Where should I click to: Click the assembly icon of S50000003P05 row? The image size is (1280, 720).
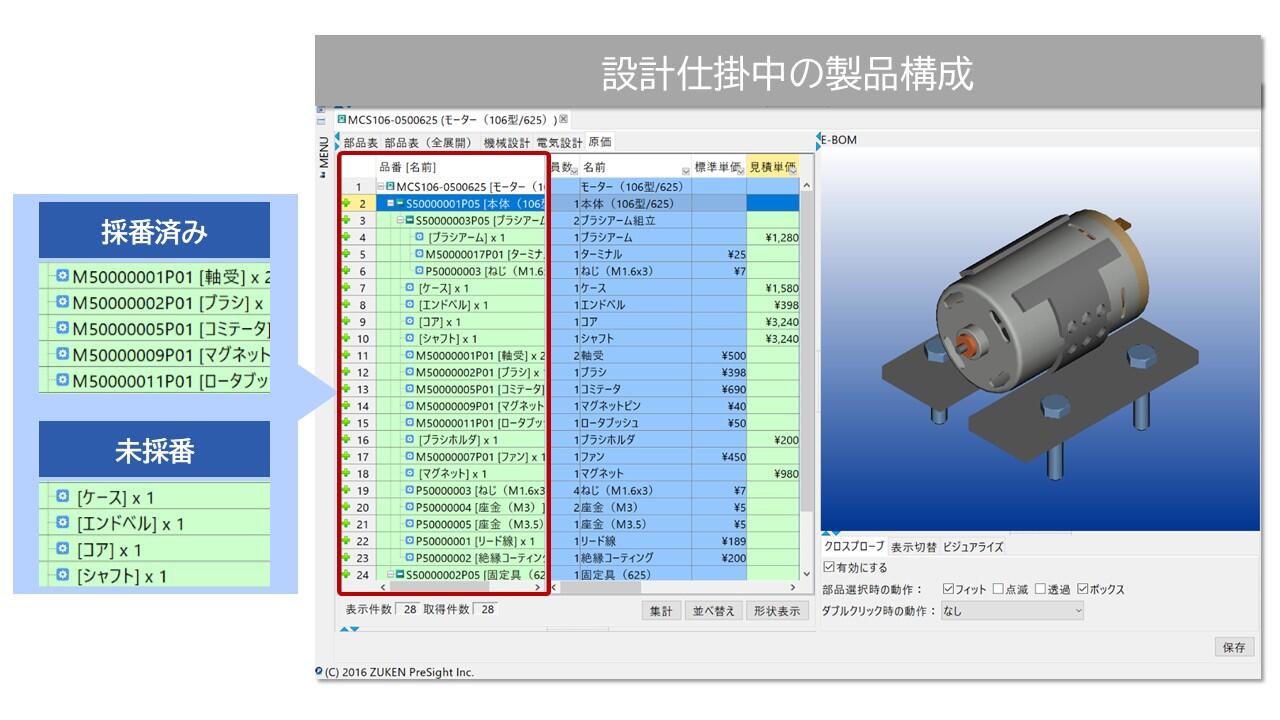[x=410, y=220]
